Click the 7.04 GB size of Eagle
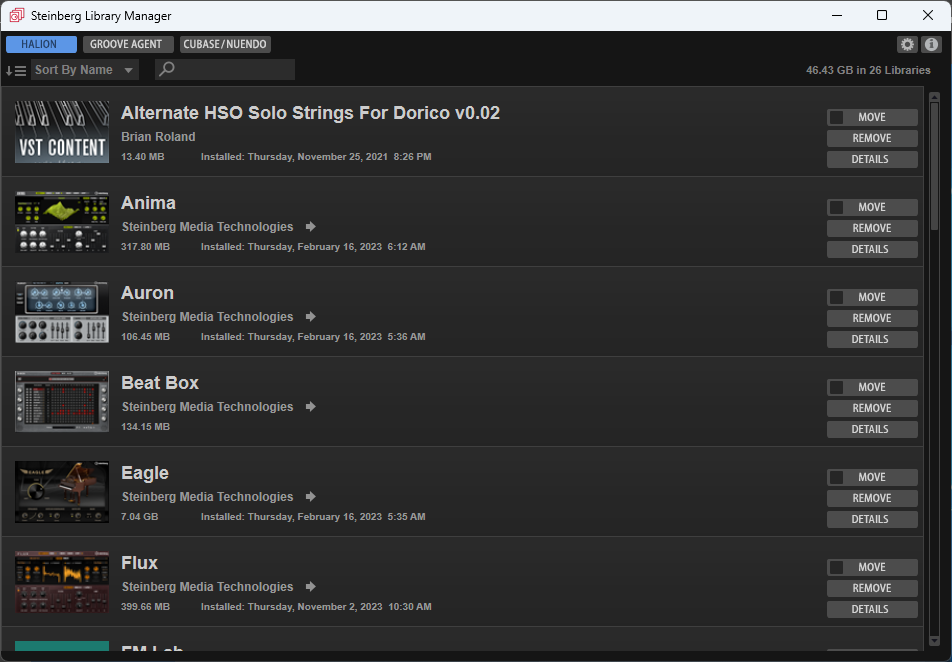Screen dimensions: 952x662 139,516
